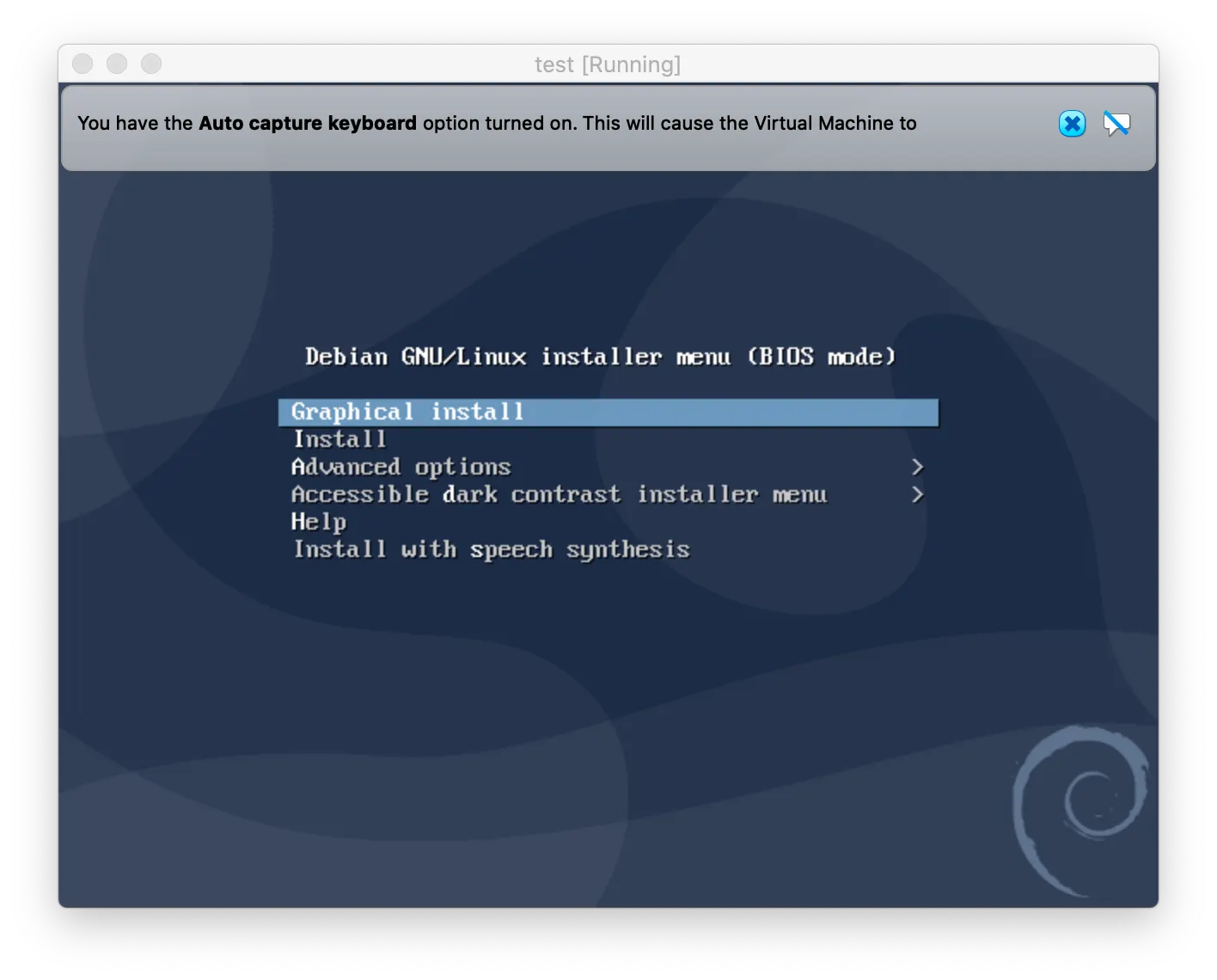Viewport: 1217px width, 980px height.
Task: Click the red close window button
Action: (83, 64)
